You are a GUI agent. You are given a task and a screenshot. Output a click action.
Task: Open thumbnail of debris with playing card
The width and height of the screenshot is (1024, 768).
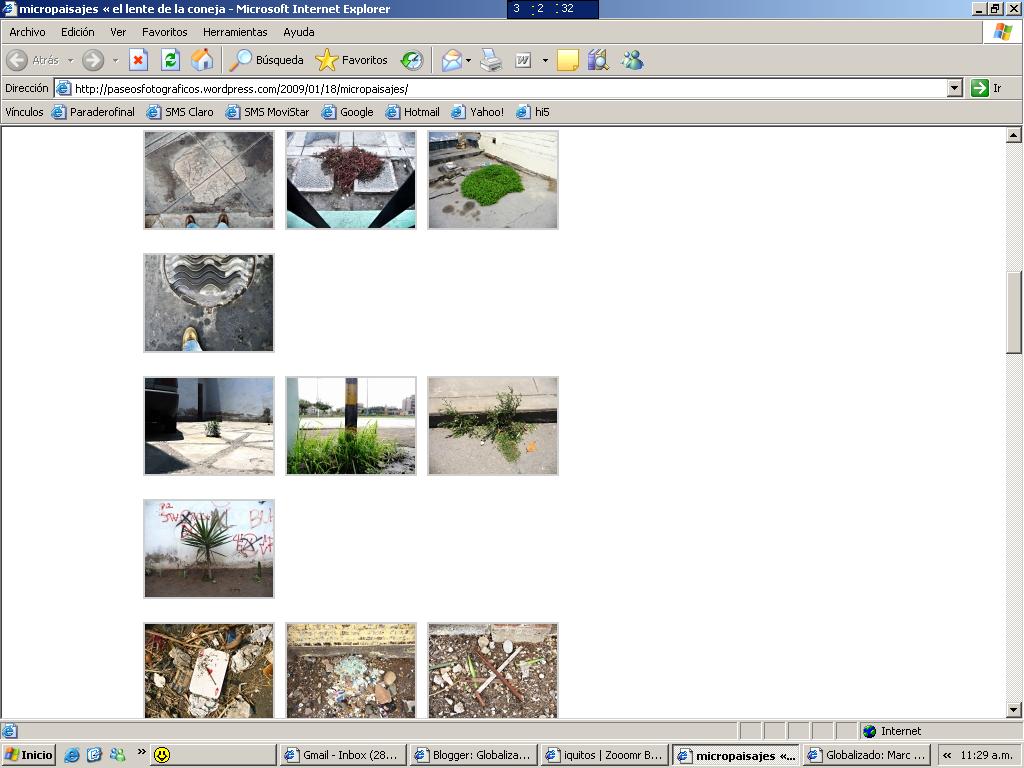coord(209,670)
